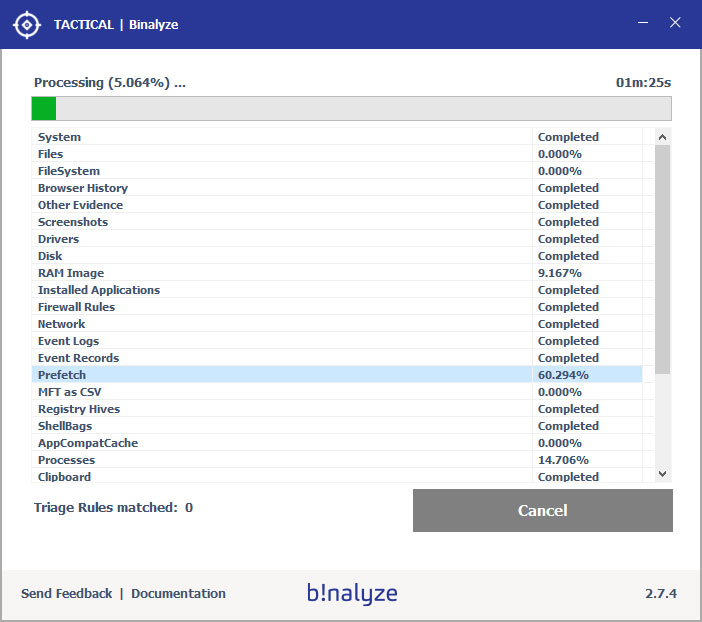This screenshot has width=702, height=622.
Task: Select the FileSystem row
Action: [x=337, y=171]
